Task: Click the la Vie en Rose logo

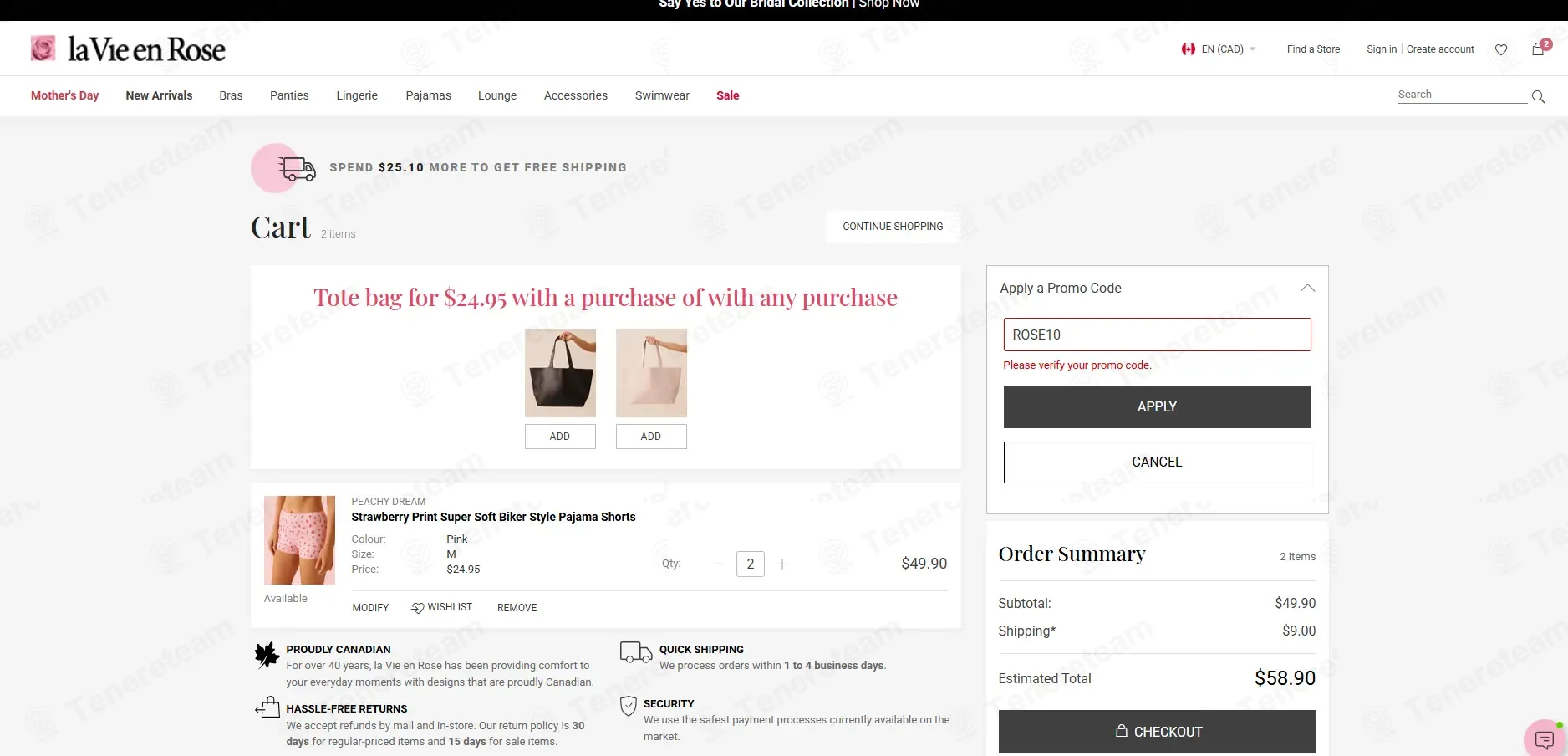Action: tap(128, 49)
